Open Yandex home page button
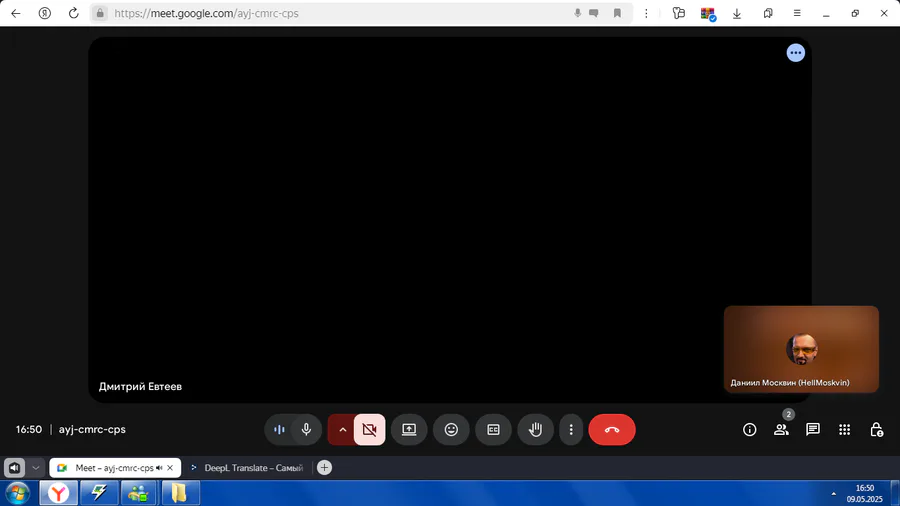 (x=45, y=13)
